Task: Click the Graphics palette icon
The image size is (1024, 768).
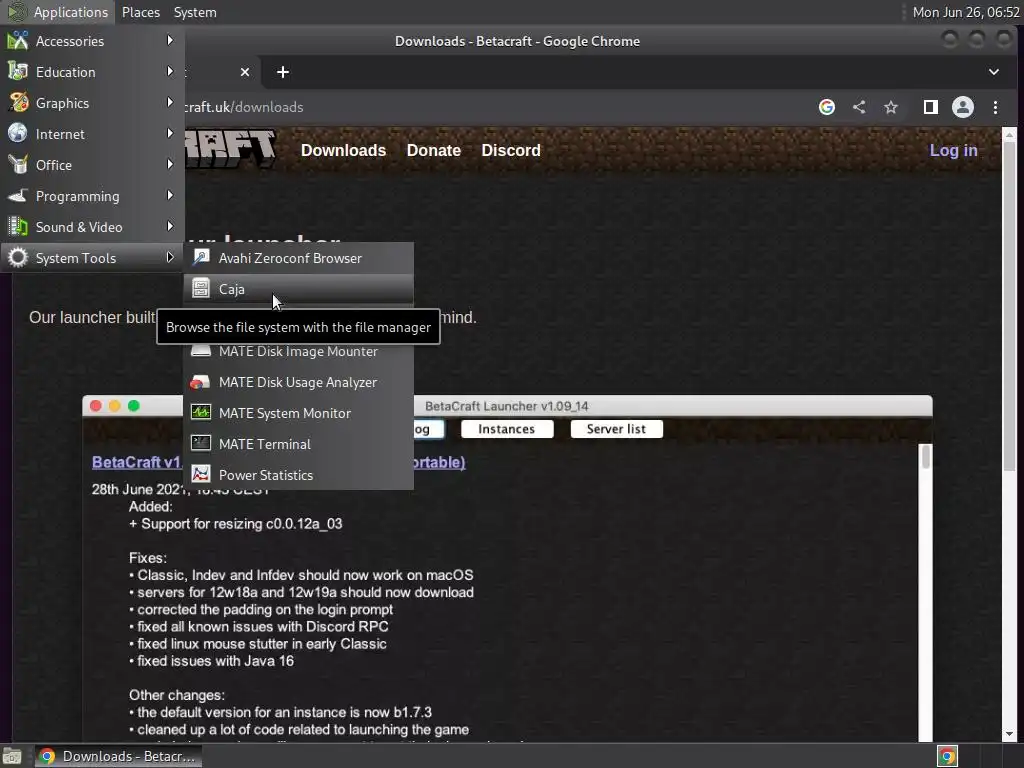Action: [x=18, y=103]
